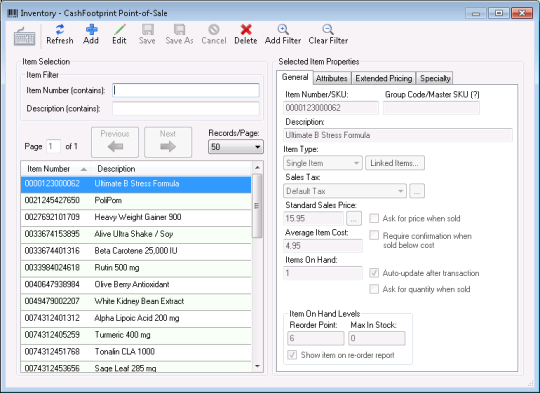
Task: Select Rutin 500 mg row
Action: tap(136, 268)
